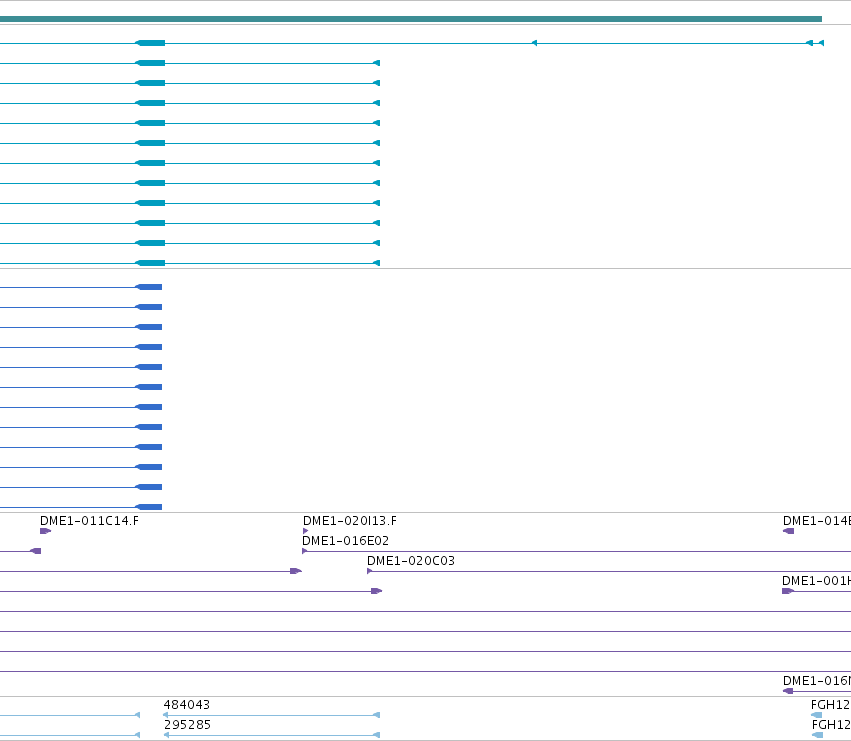Select the purple glyph under the DME1-014 label

[x=789, y=531]
